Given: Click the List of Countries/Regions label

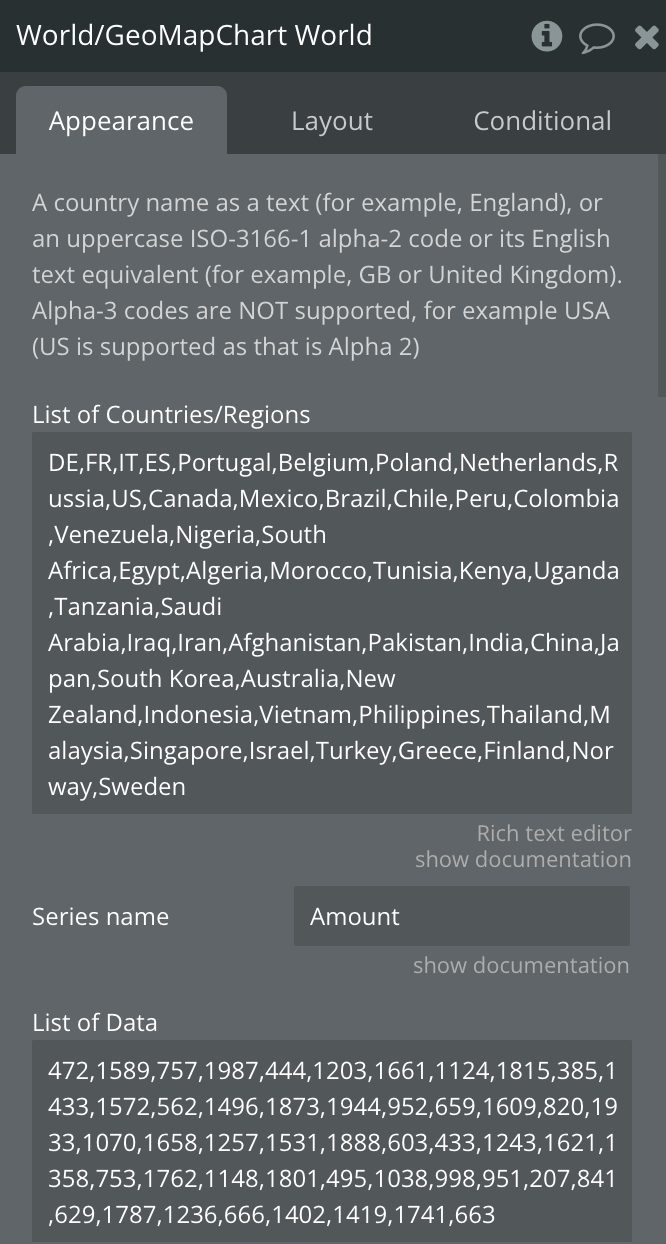Looking at the screenshot, I should (x=171, y=414).
